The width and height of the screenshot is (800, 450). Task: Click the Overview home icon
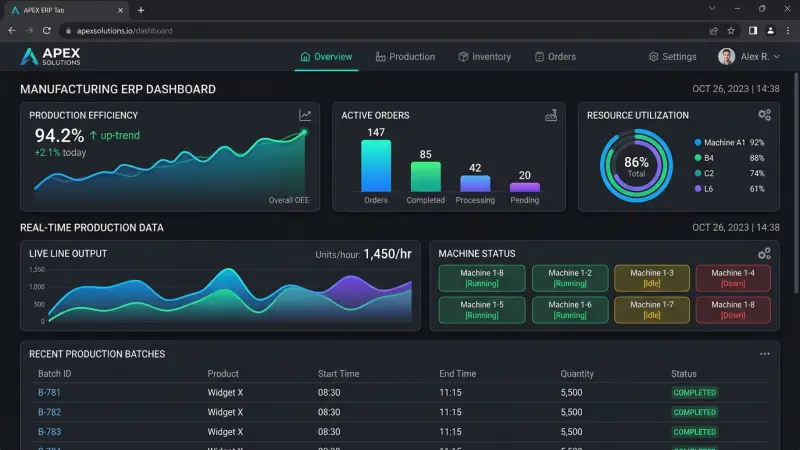coord(305,57)
